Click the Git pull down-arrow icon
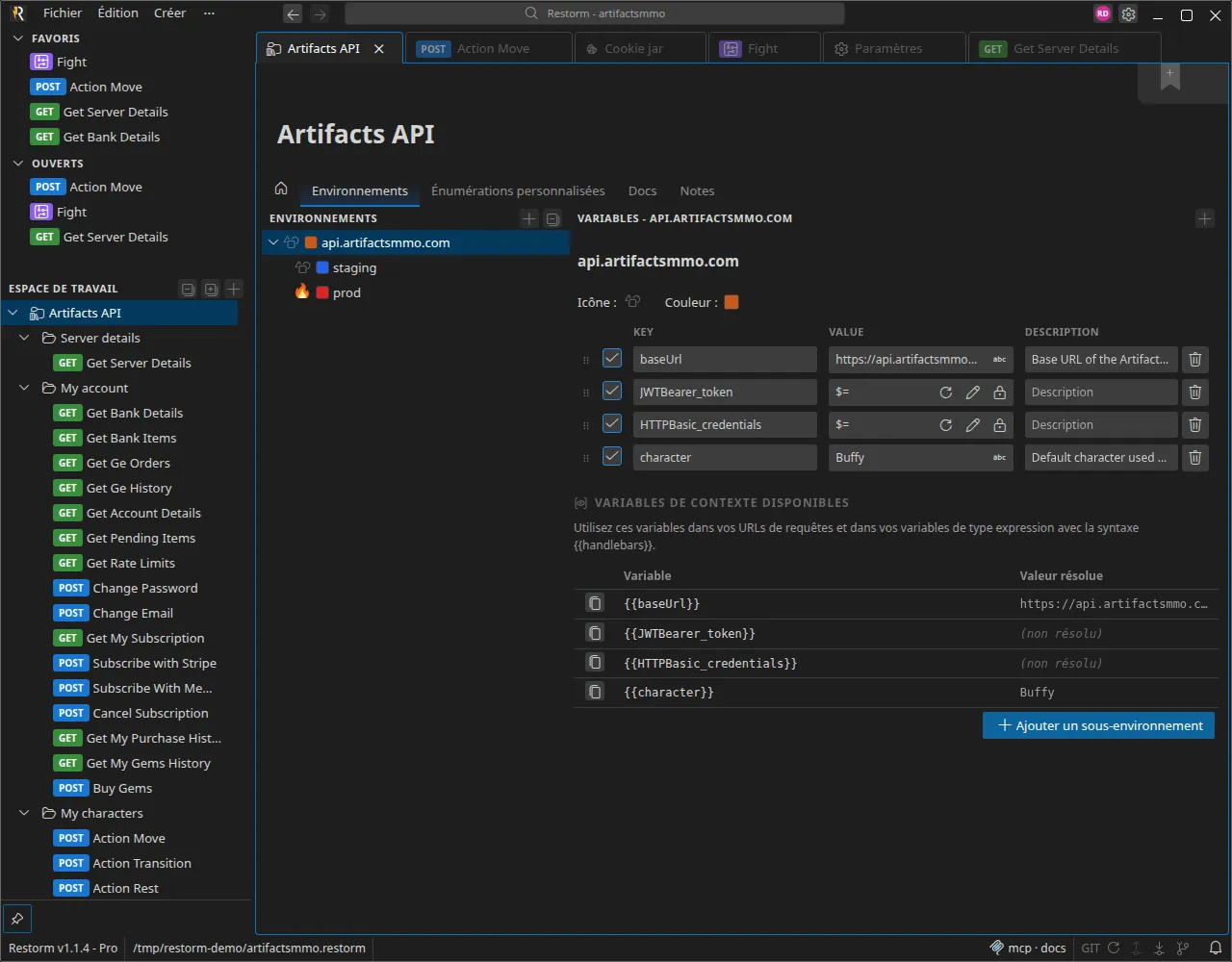 pyautogui.click(x=1160, y=948)
